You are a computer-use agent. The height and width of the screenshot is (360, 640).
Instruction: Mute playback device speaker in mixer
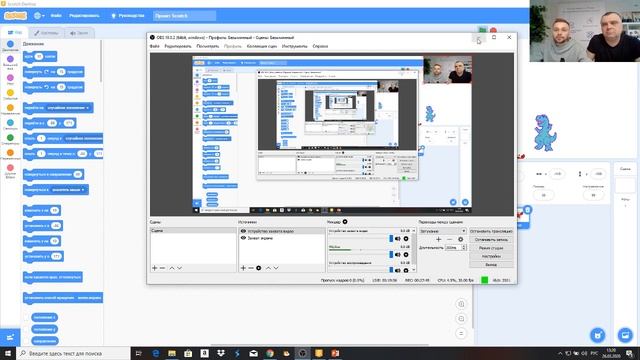pyautogui.click(x=398, y=270)
